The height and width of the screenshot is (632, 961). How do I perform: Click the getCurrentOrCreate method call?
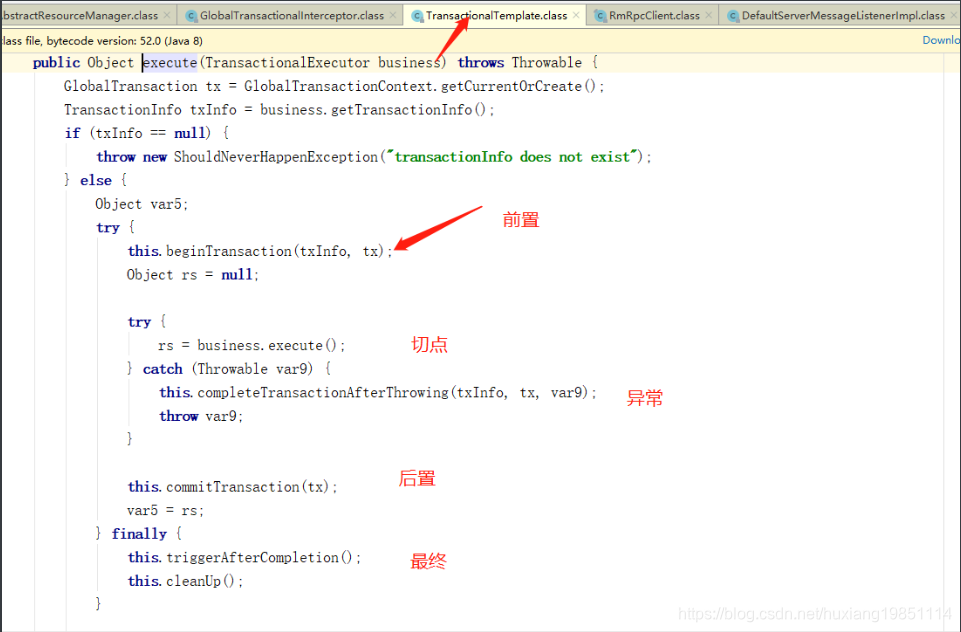pyautogui.click(x=511, y=86)
